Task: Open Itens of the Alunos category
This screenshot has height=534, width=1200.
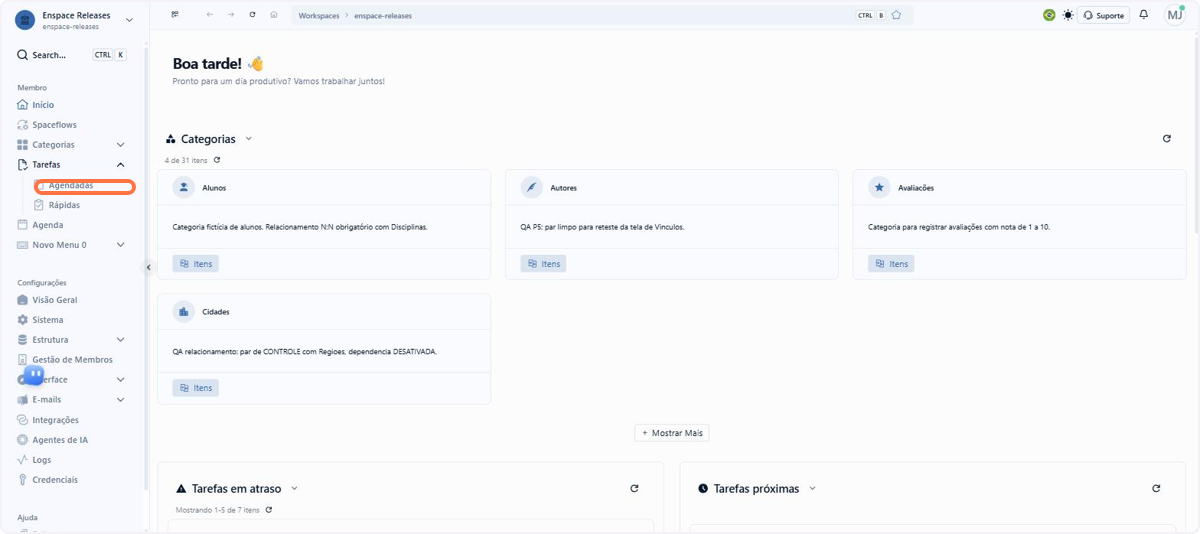Action: (195, 264)
